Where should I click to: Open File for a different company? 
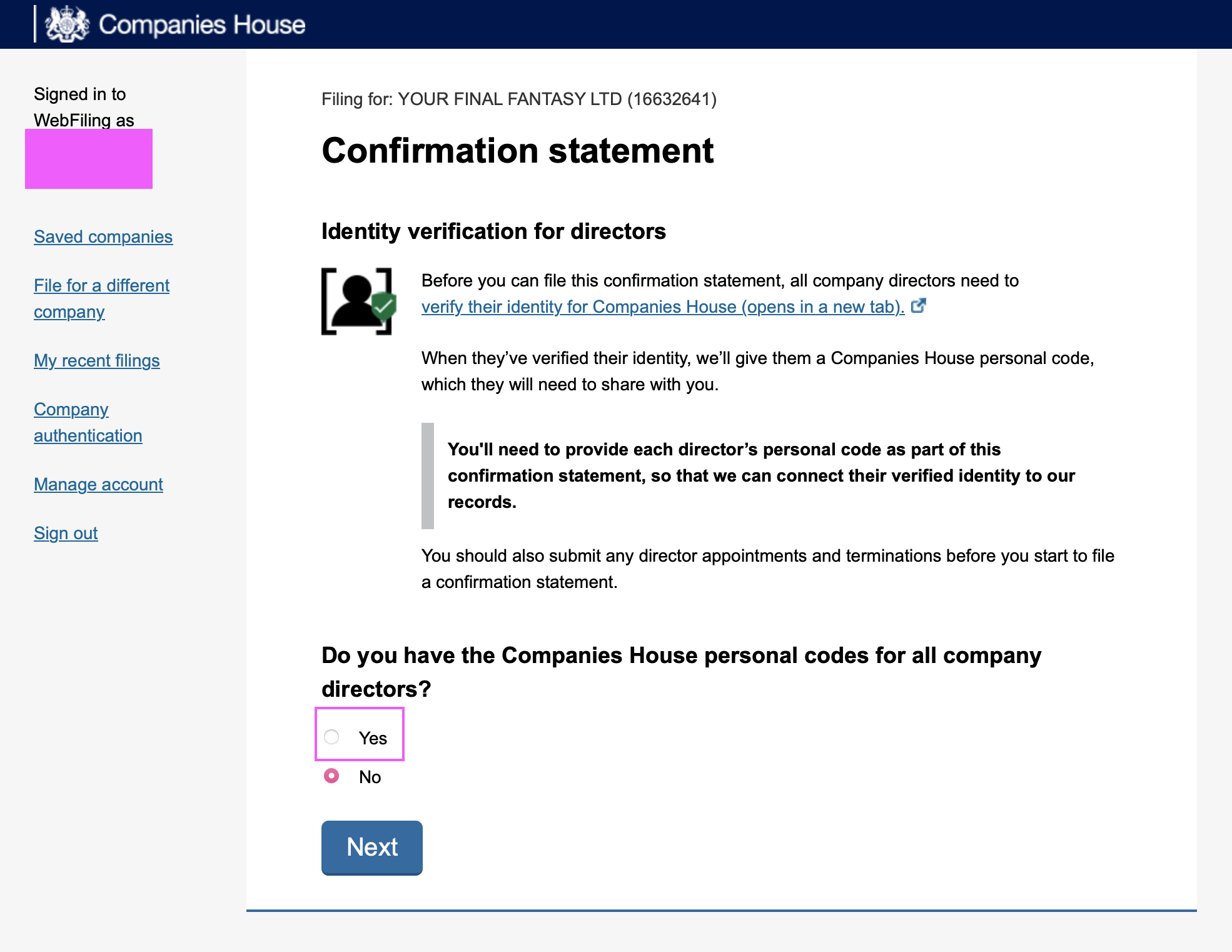[x=101, y=298]
